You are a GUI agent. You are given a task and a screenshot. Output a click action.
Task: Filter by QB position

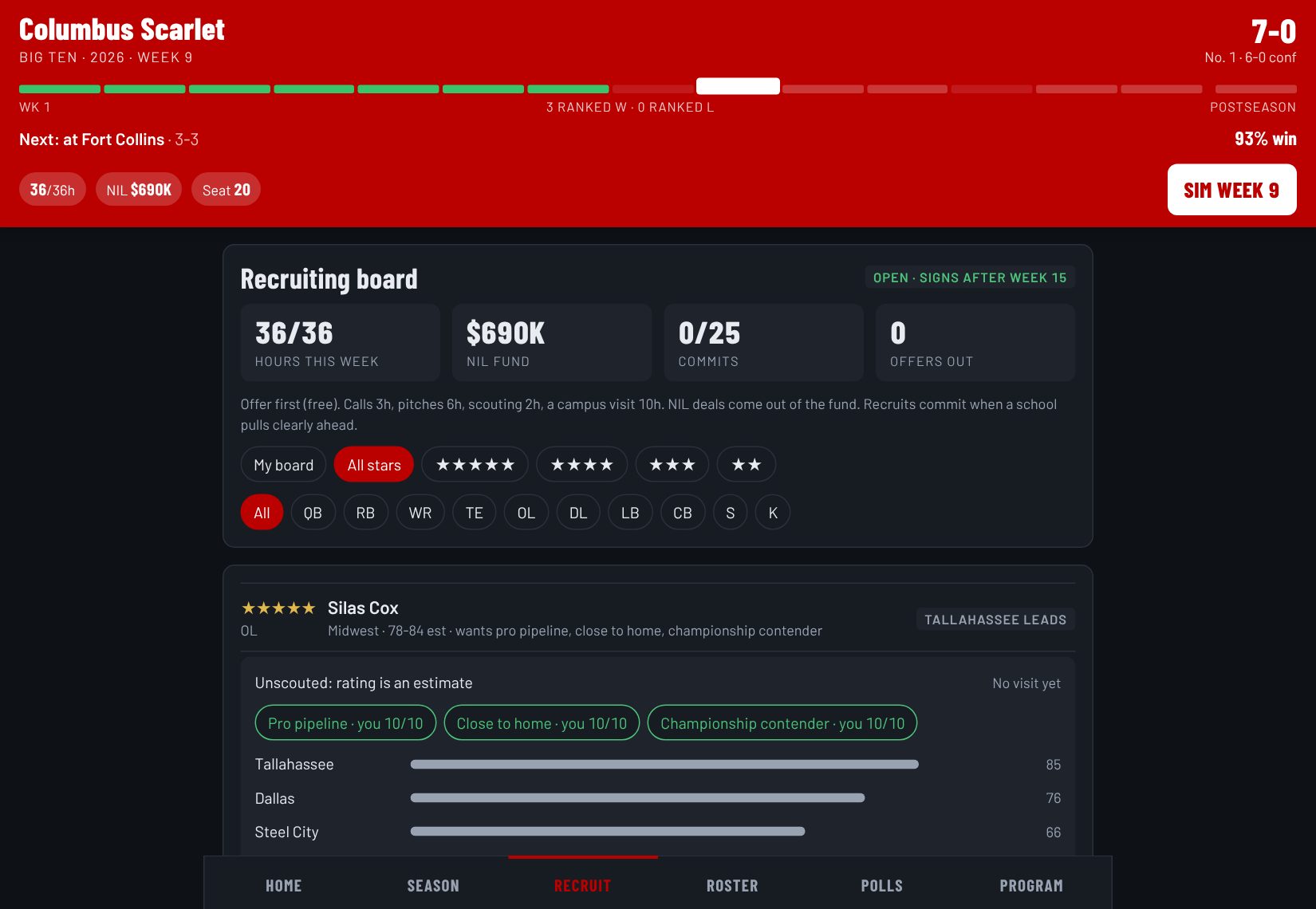point(313,513)
